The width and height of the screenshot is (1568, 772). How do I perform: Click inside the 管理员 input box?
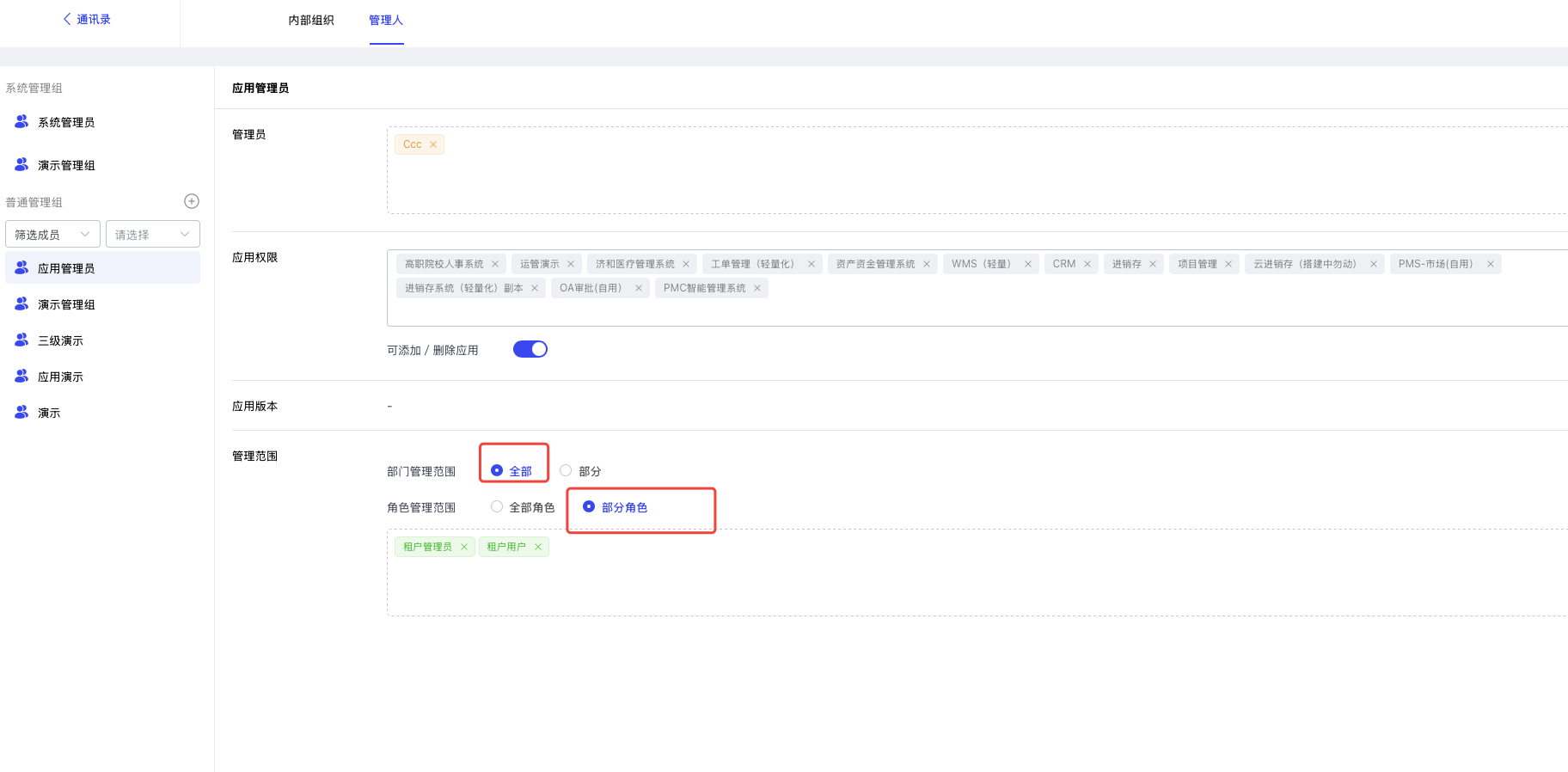click(946, 181)
